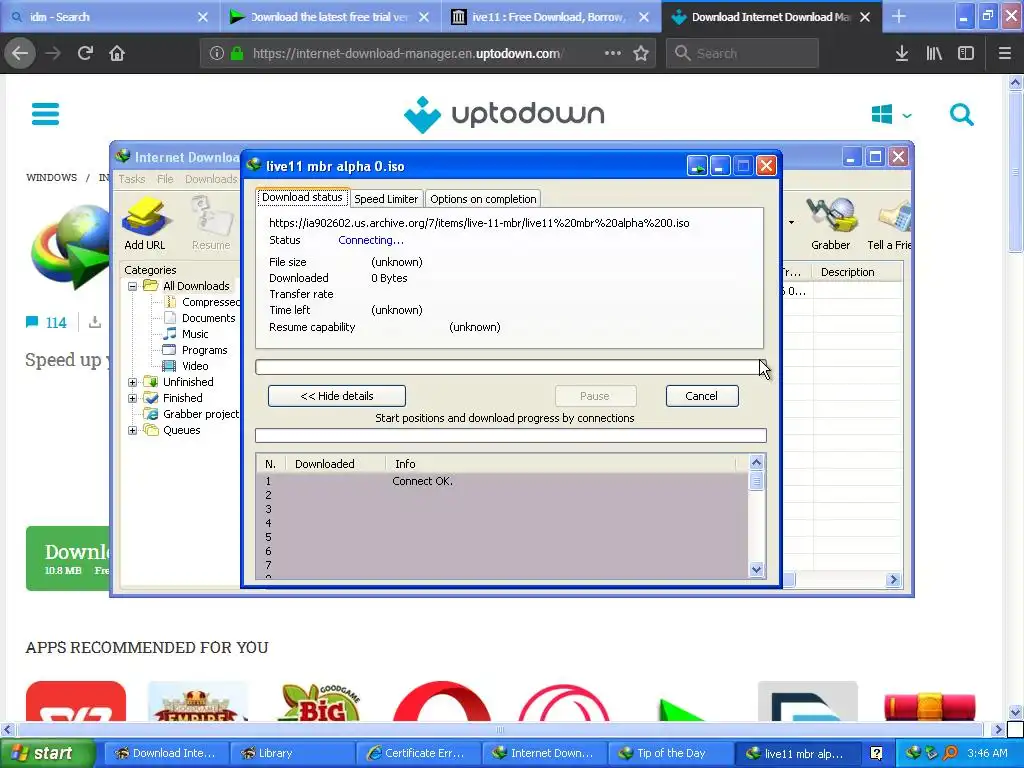Click the Cancel button in download dialog
The height and width of the screenshot is (768, 1024).
point(702,396)
